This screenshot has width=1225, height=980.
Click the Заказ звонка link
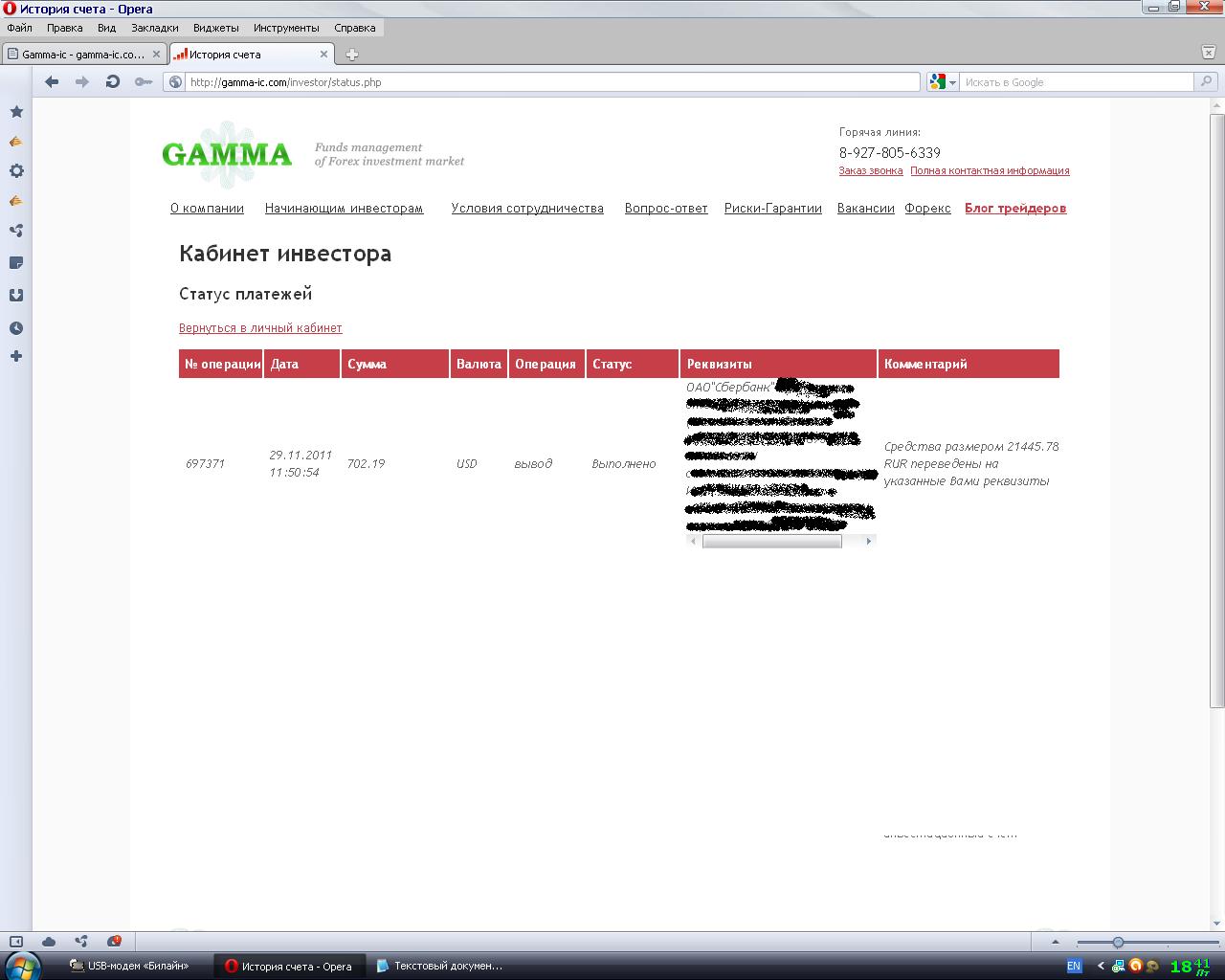[x=871, y=170]
